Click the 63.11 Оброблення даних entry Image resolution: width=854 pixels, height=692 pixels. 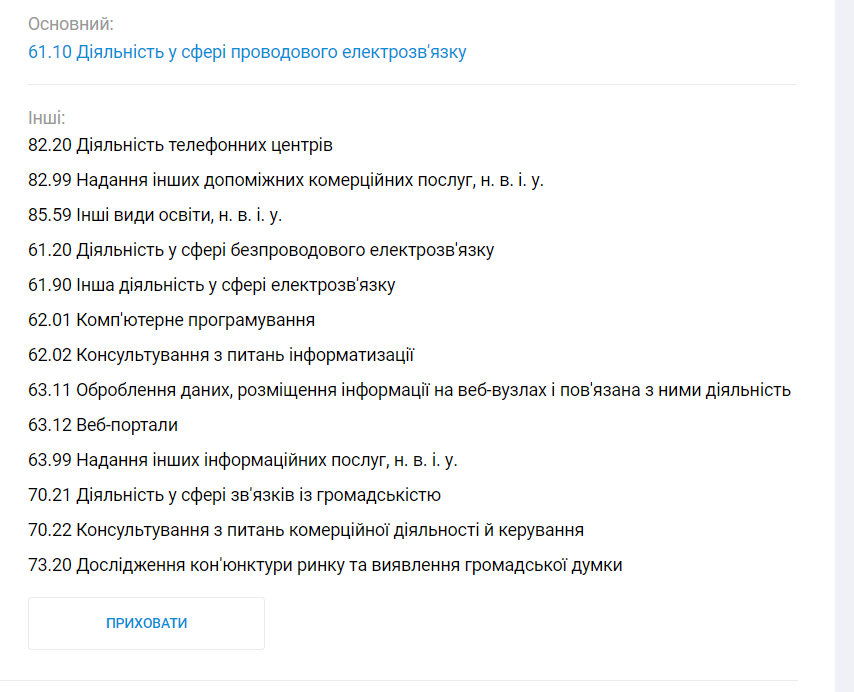pos(410,390)
